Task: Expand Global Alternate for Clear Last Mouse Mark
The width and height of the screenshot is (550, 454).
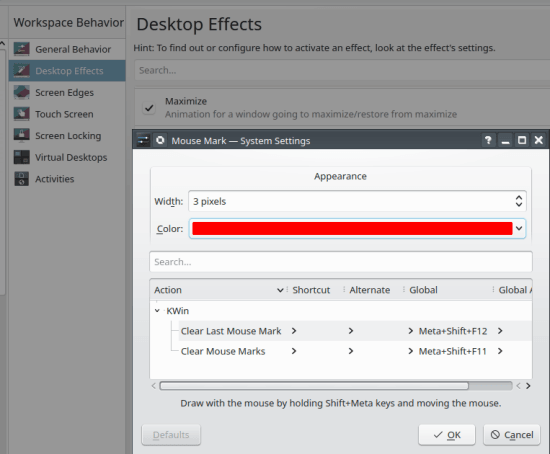Action: point(500,331)
